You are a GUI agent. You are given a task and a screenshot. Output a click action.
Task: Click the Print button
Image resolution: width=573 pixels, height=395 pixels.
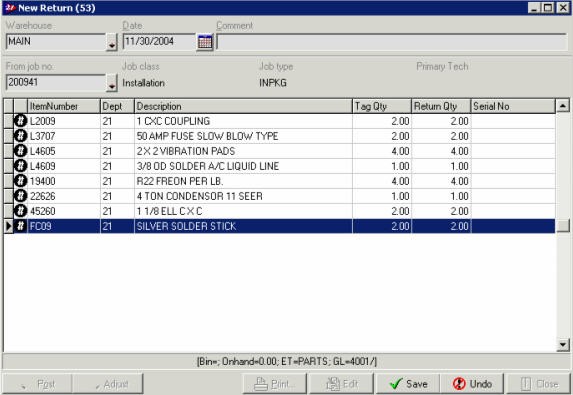(x=275, y=384)
